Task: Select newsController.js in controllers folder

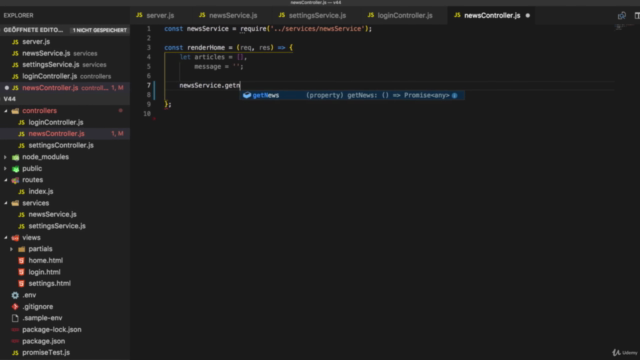Action: (x=65, y=133)
